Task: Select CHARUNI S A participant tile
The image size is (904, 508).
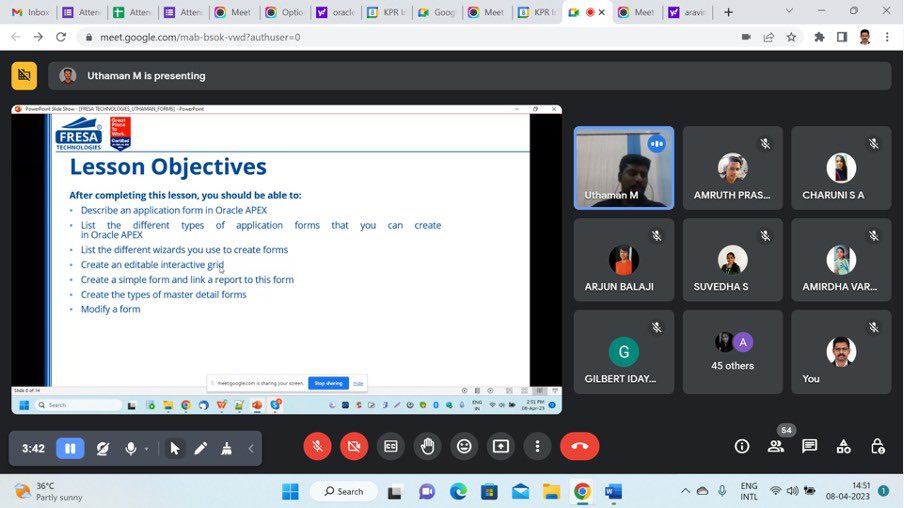Action: tap(841, 168)
